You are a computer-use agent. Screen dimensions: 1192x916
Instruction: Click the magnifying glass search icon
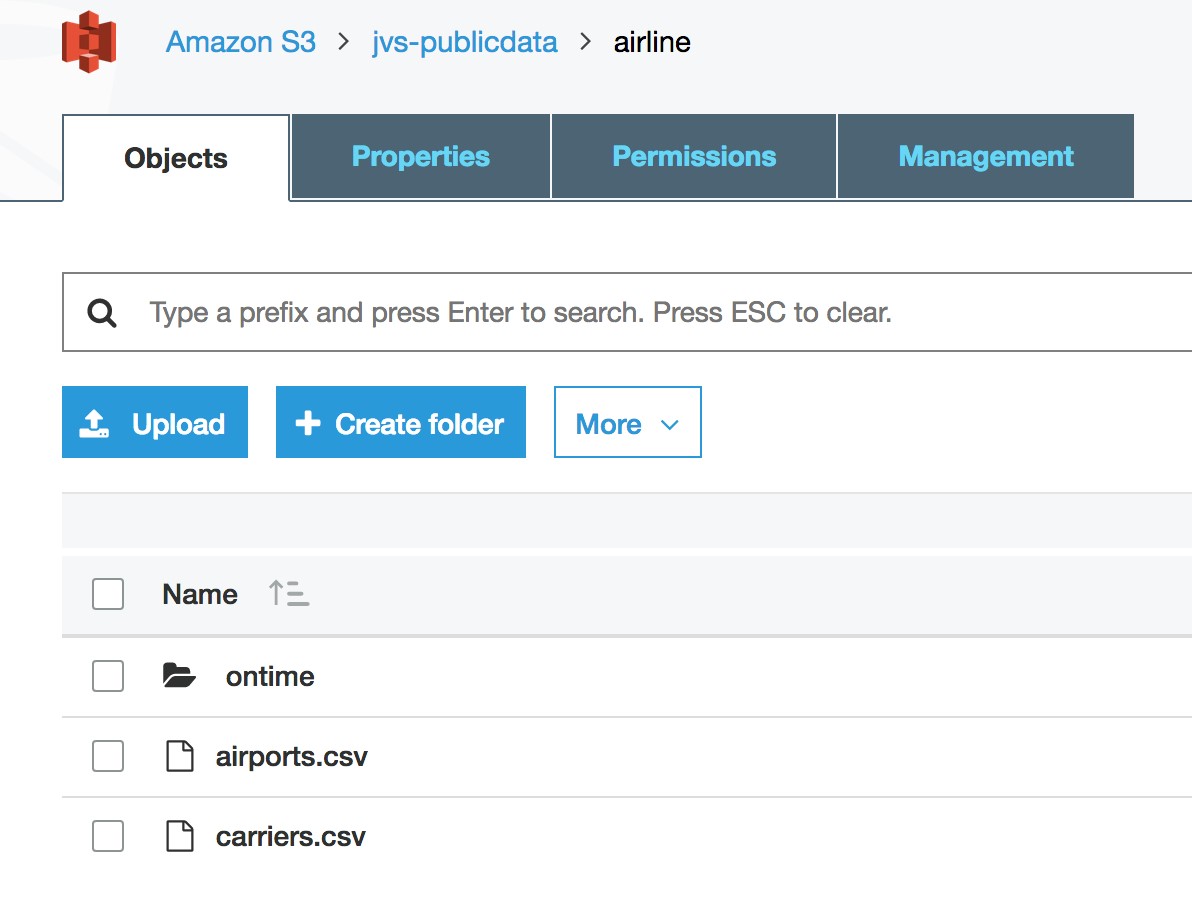102,312
